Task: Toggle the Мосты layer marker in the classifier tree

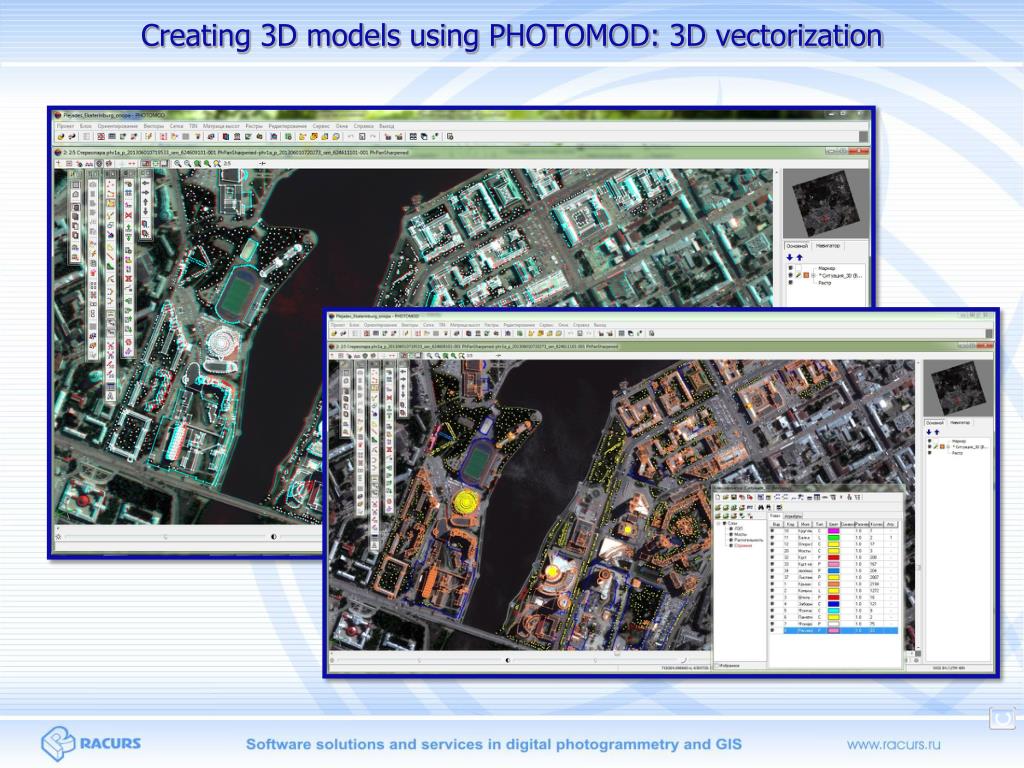Action: click(x=731, y=534)
